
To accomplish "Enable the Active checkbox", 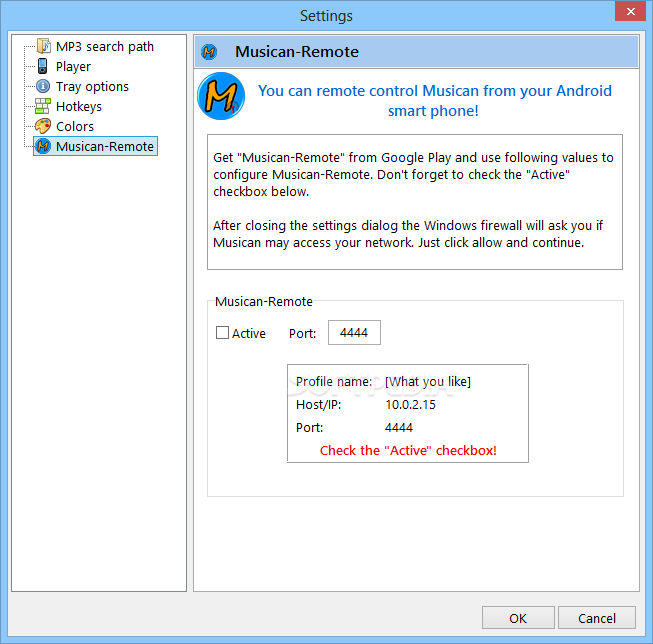I will [x=222, y=333].
